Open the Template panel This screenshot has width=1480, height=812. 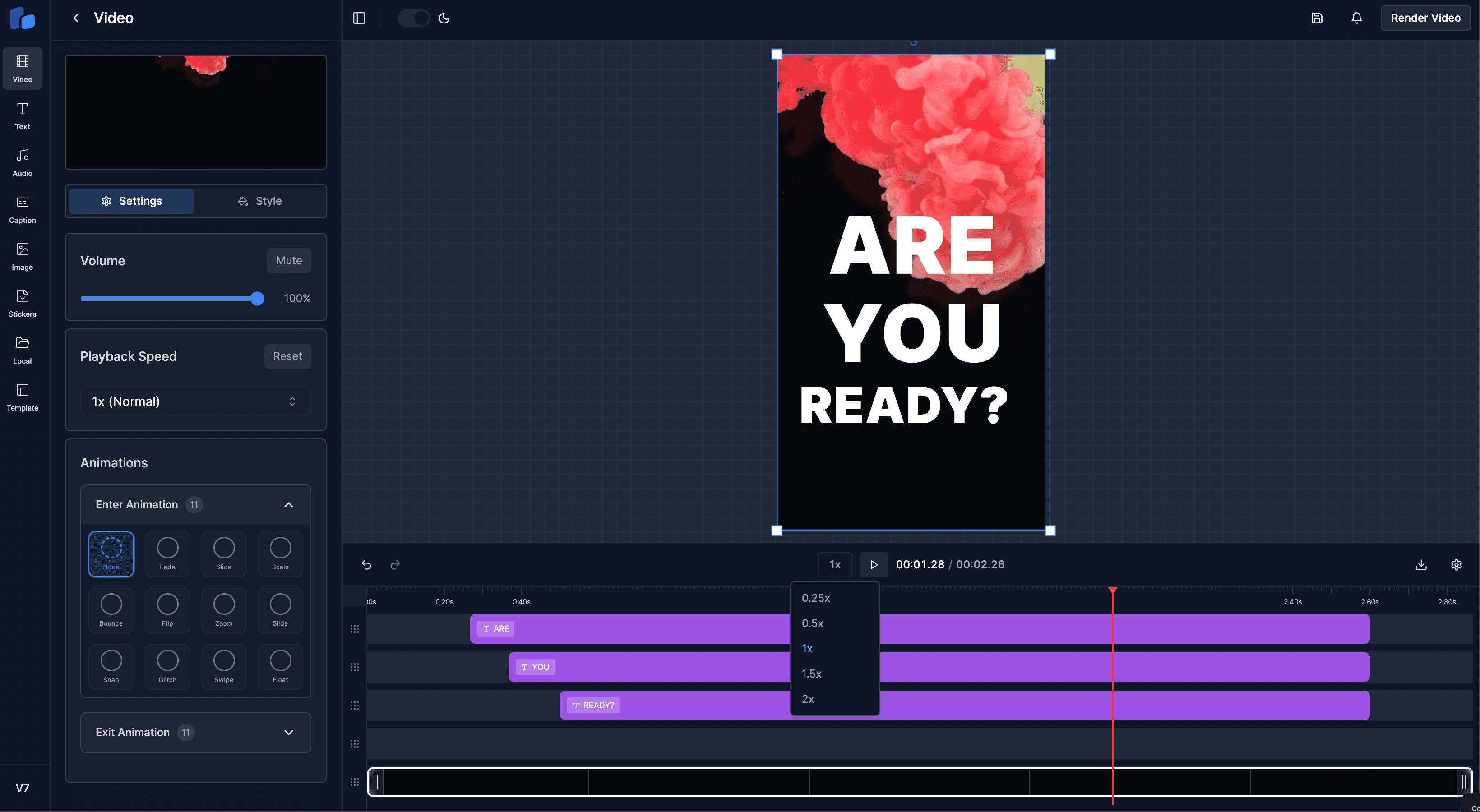point(22,397)
